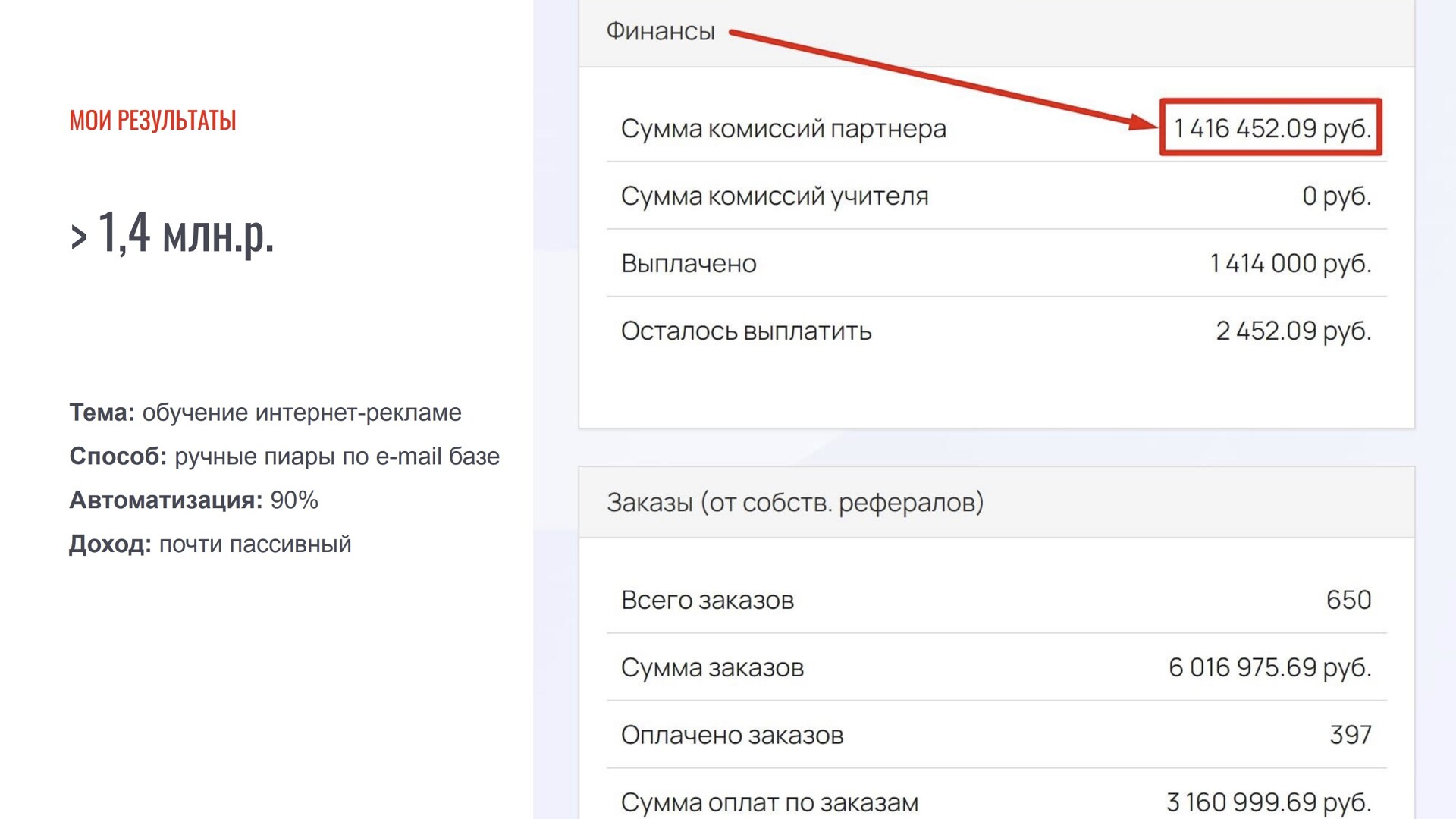Click the Заказы (от собств. рефералов) header
1456x819 pixels.
[x=795, y=503]
